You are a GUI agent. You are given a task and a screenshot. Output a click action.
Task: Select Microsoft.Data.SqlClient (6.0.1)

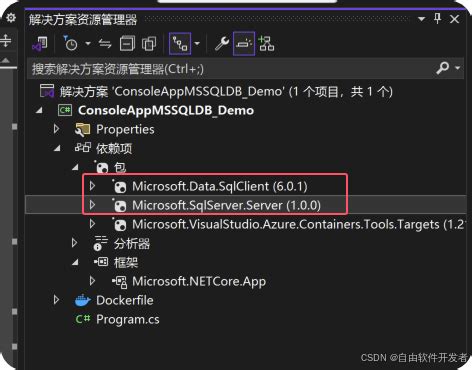tap(220, 186)
